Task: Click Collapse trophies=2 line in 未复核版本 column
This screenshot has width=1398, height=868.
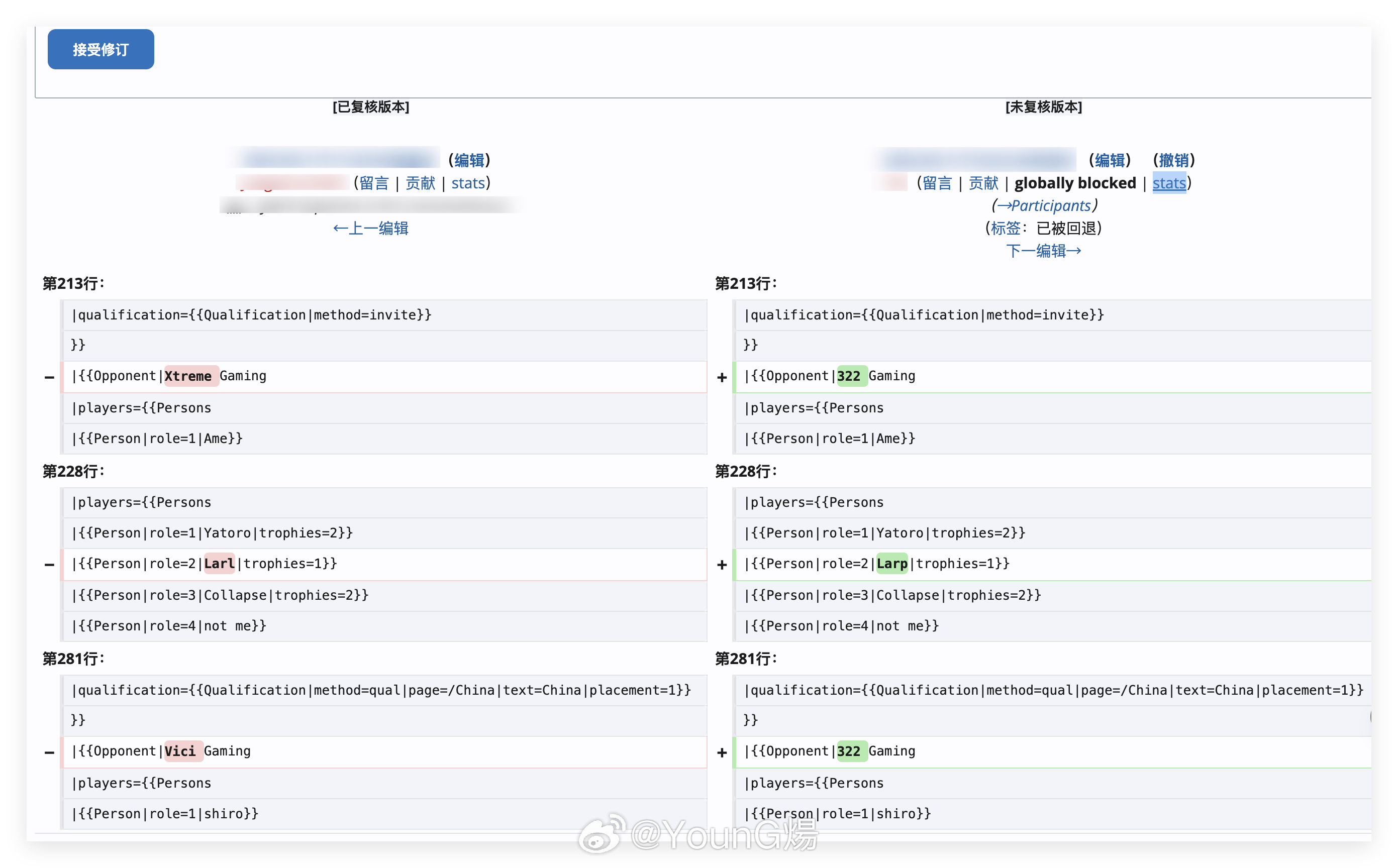Action: click(1053, 595)
